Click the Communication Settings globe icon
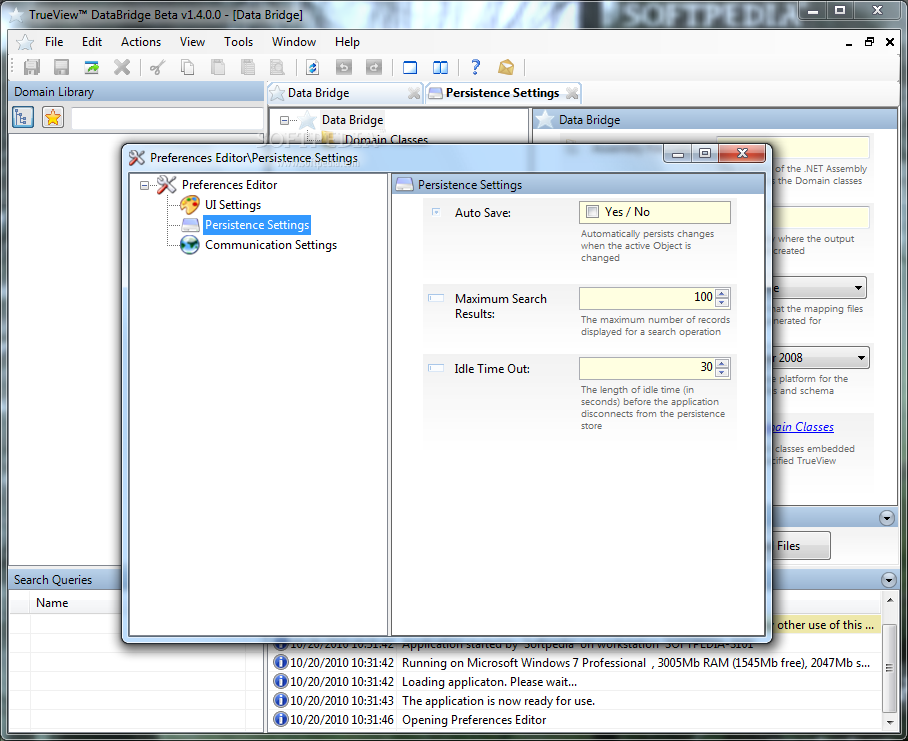The height and width of the screenshot is (741, 908). tap(189, 245)
